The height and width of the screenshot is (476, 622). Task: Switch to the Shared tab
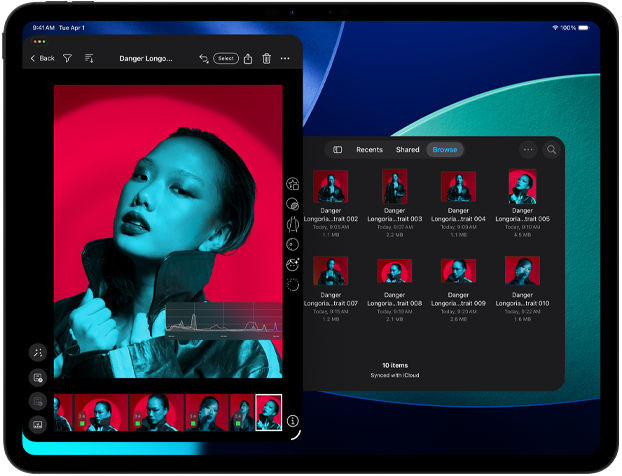(407, 150)
